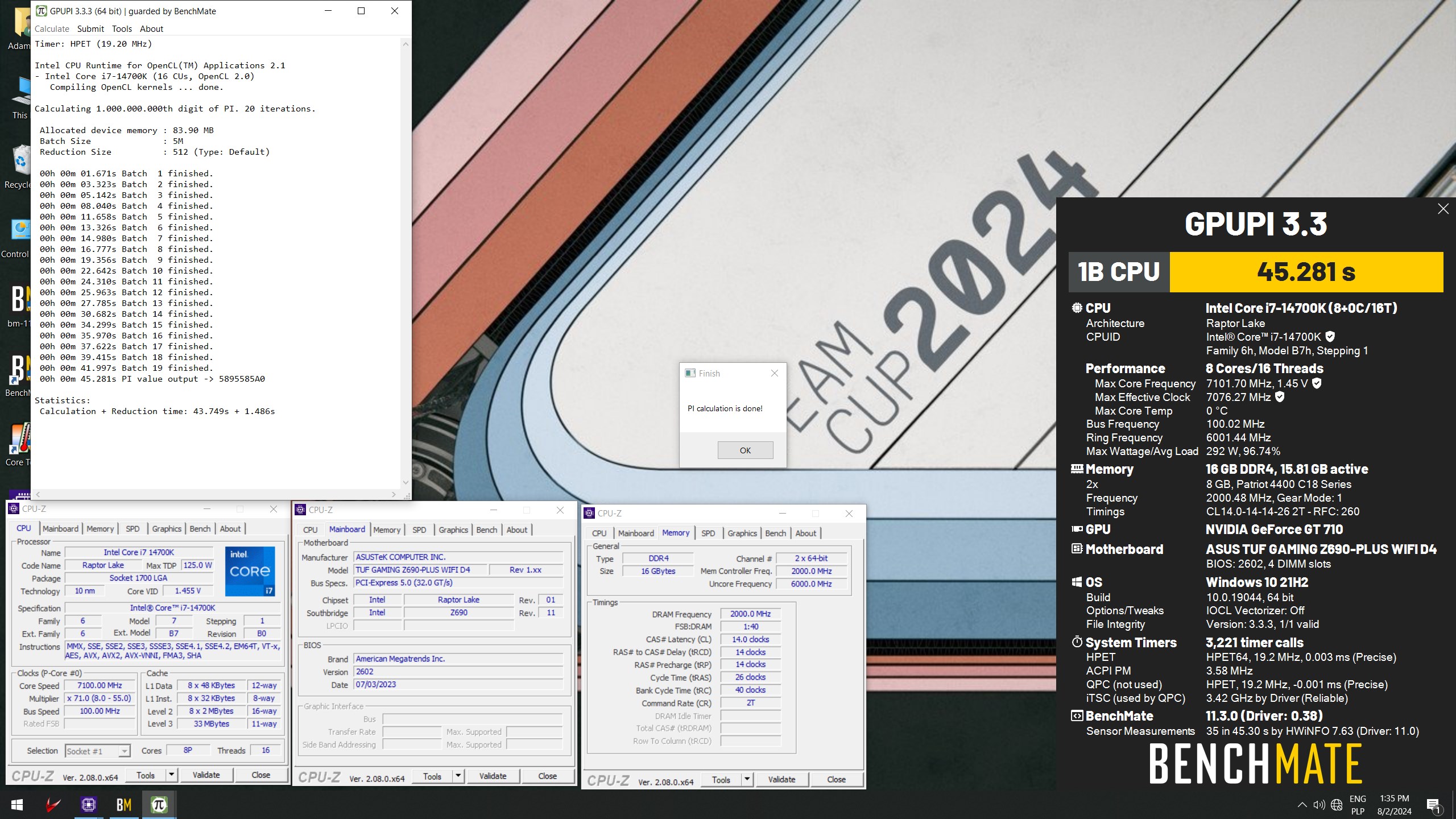Select the BIOS Version 2602 field
The image size is (1456, 819).
click(x=458, y=672)
